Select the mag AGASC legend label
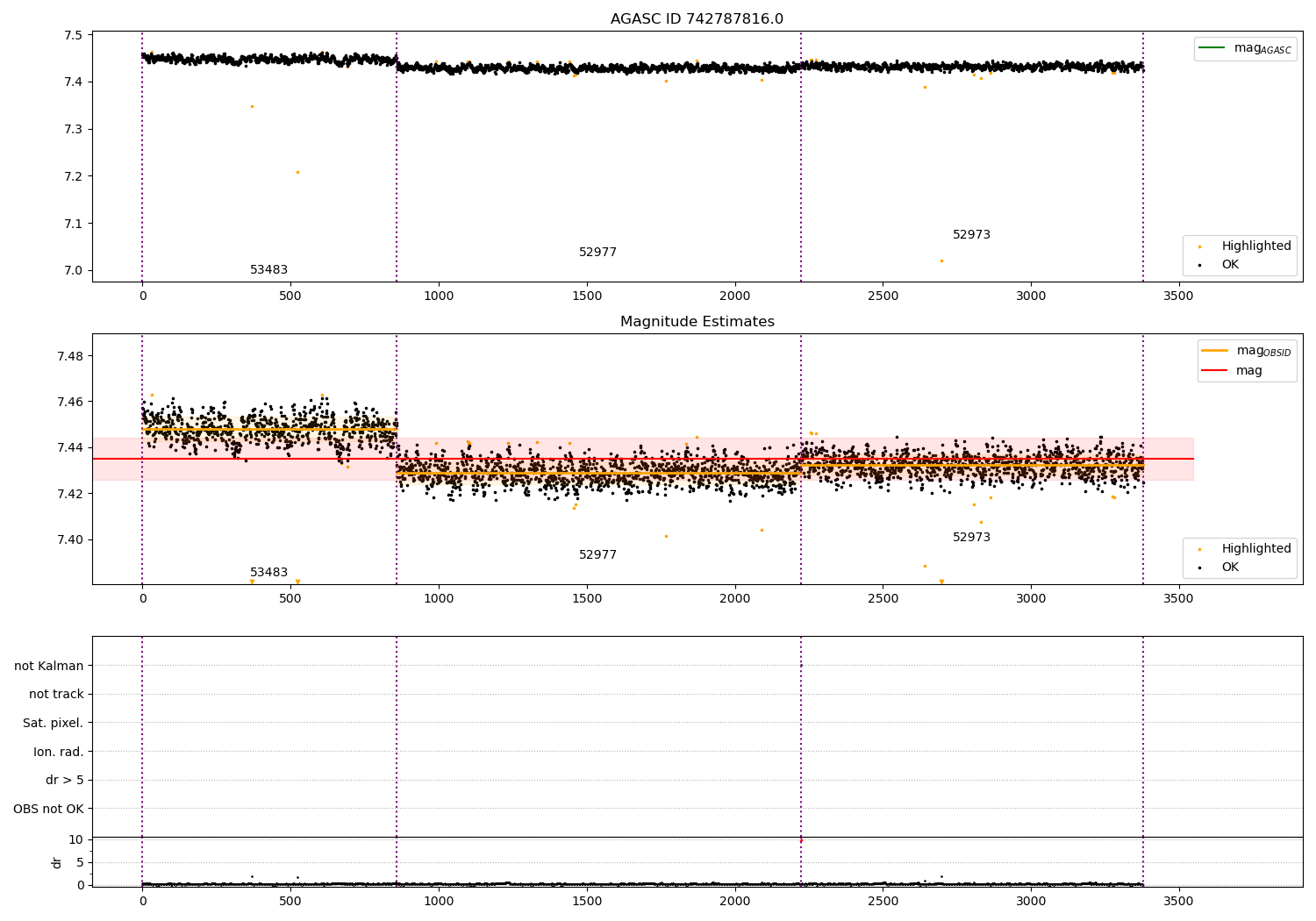The height and width of the screenshot is (921, 1316). pos(1262,48)
